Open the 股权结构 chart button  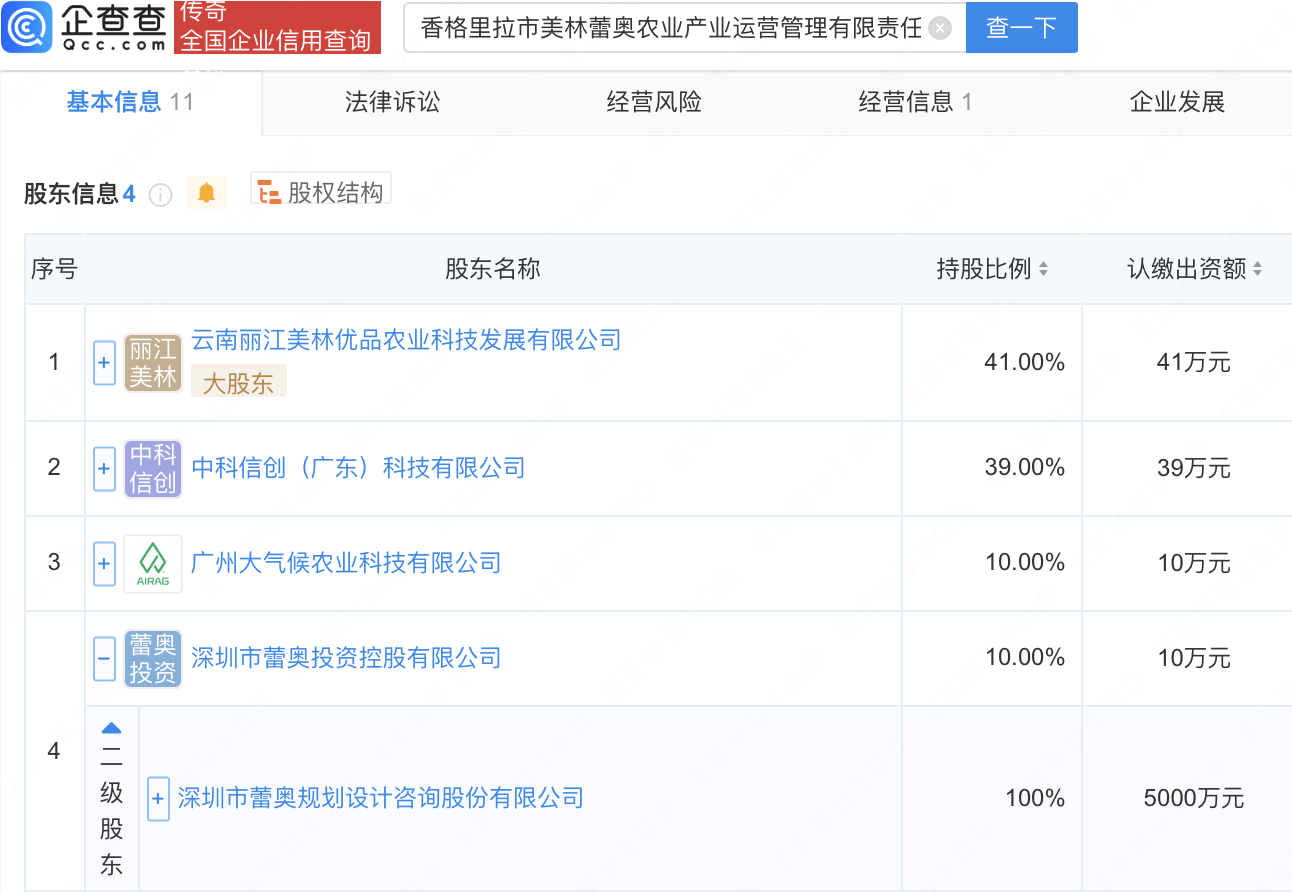tap(321, 191)
